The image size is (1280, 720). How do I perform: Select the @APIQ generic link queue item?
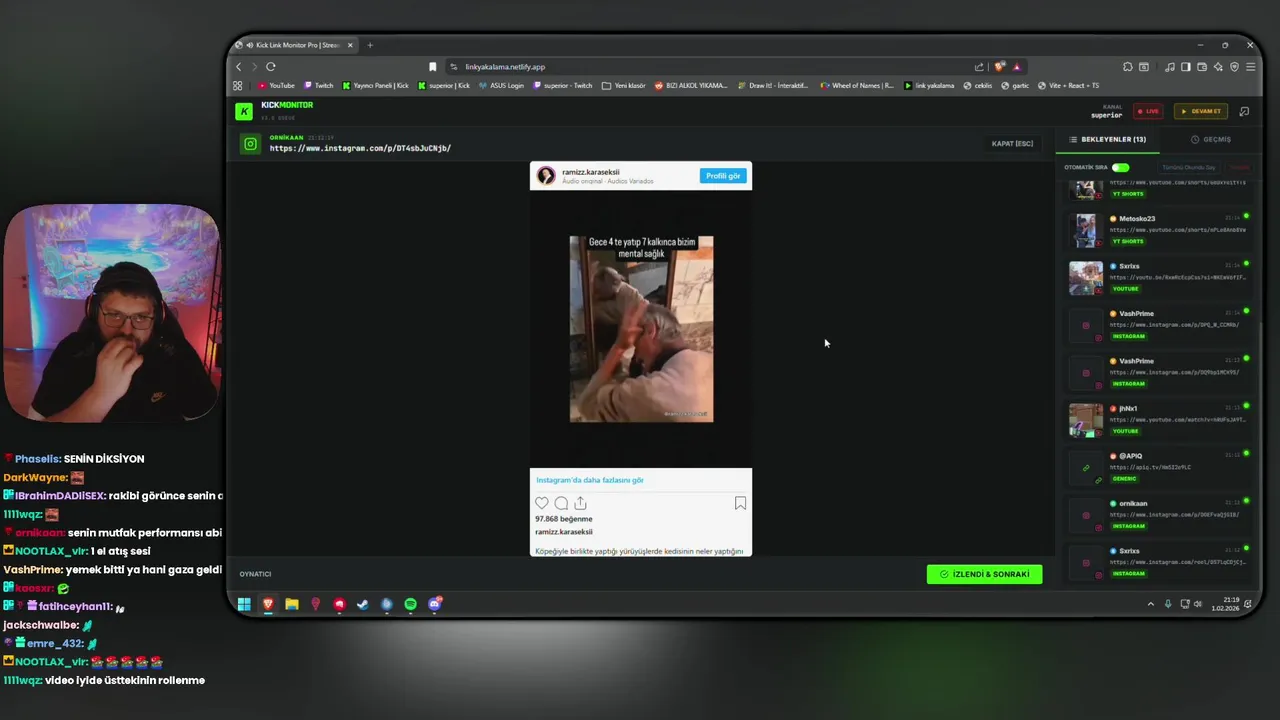[x=1160, y=467]
